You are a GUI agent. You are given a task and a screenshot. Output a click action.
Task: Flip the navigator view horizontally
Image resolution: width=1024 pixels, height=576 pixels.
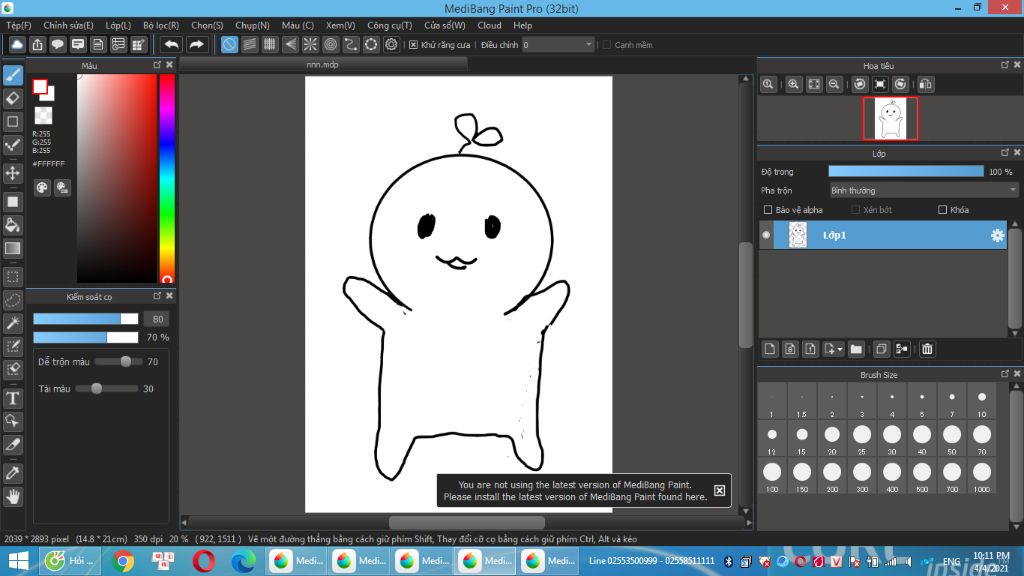[925, 84]
